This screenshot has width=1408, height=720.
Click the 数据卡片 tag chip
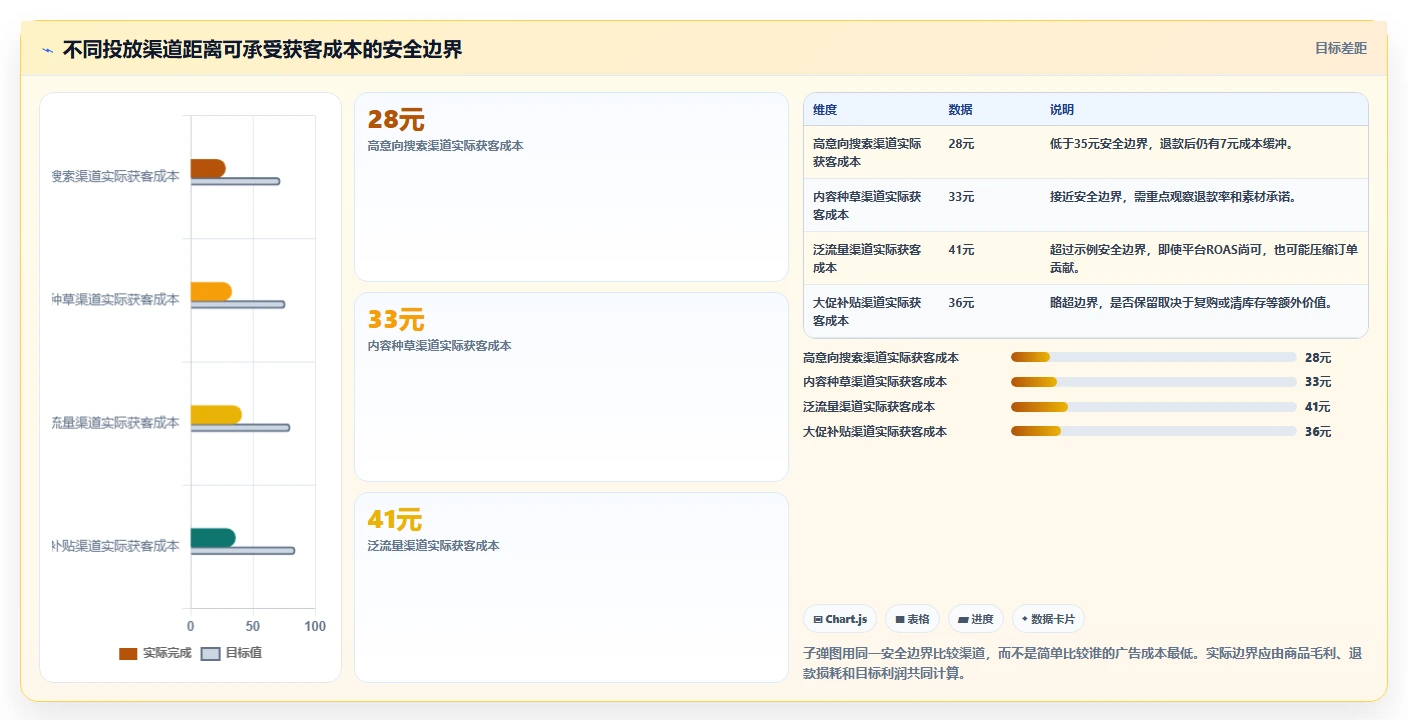point(1048,619)
